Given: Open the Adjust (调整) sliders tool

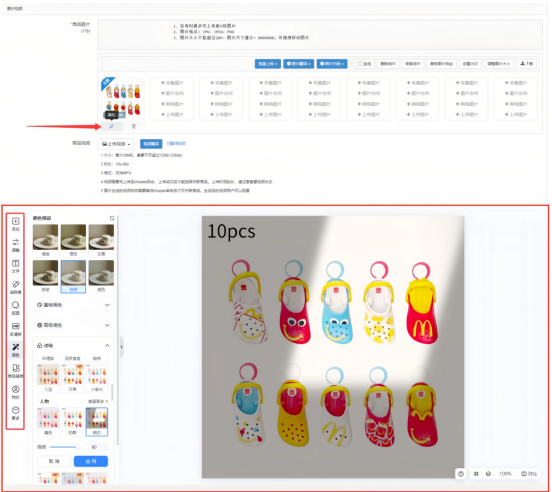Looking at the screenshot, I should 15,245.
